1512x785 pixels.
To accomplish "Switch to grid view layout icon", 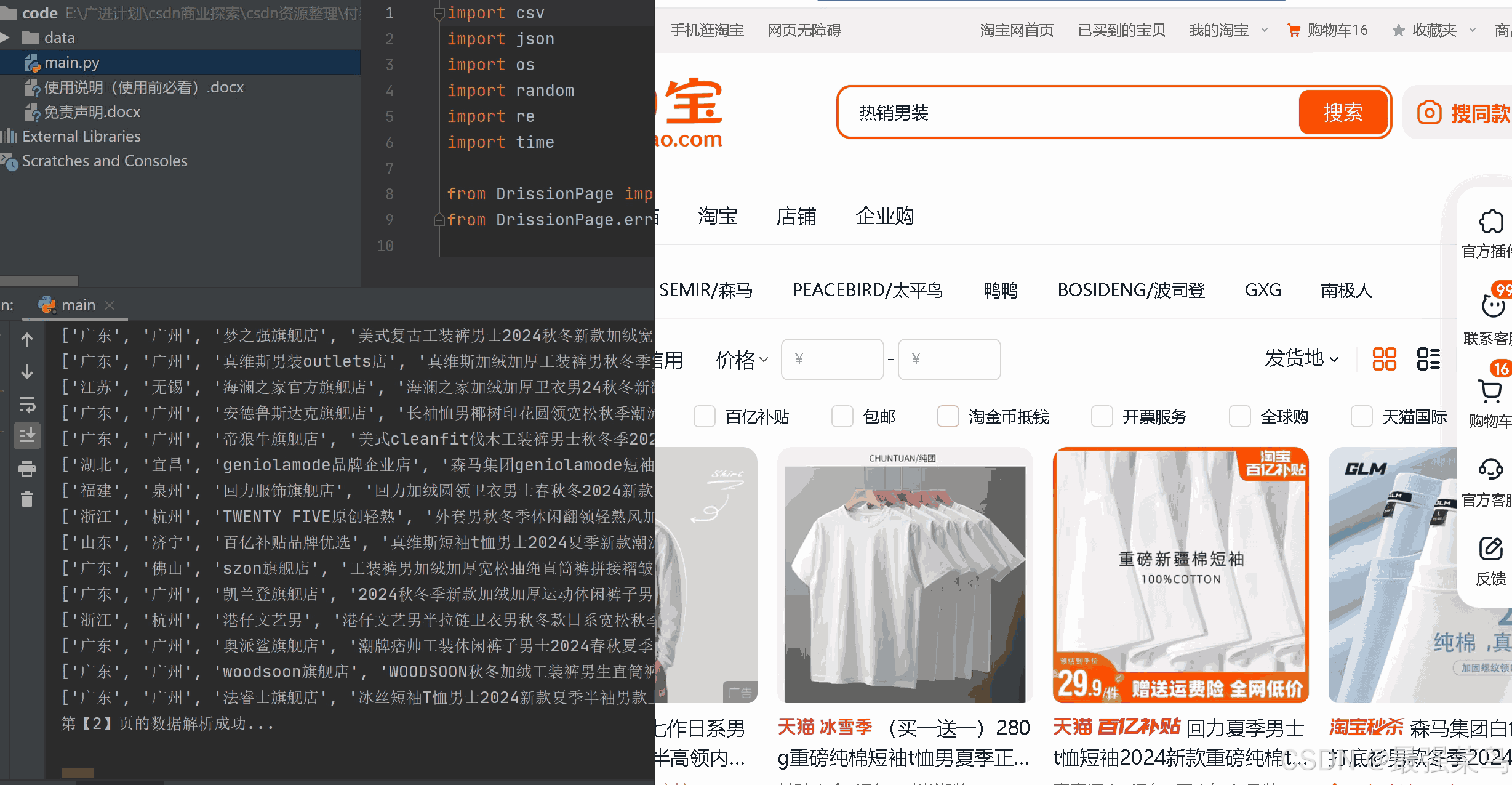I will (x=1384, y=359).
